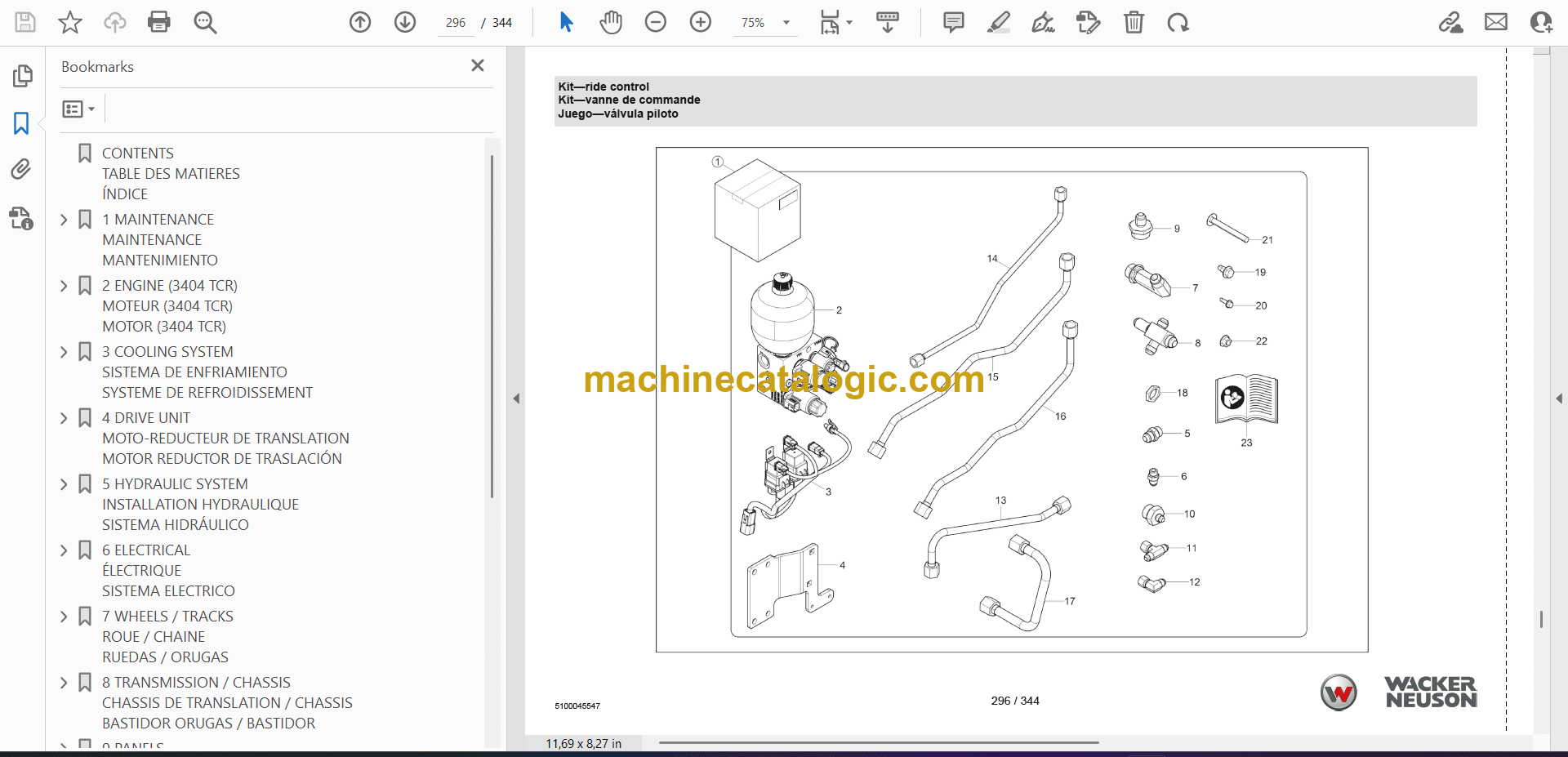Expand the 8 TRANSMISSION / CHASSIS bookmark
This screenshot has height=757, width=1568.
pyautogui.click(x=64, y=683)
